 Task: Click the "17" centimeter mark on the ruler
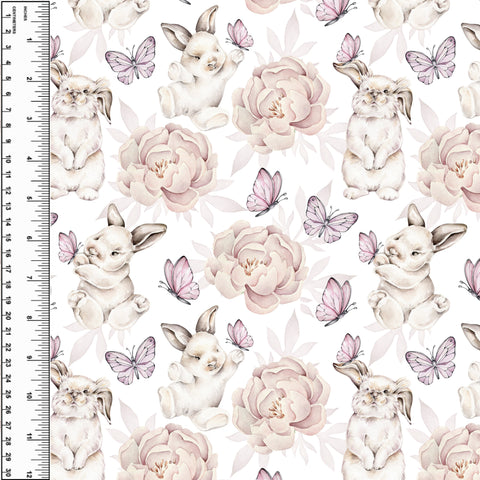[x=8, y=269]
